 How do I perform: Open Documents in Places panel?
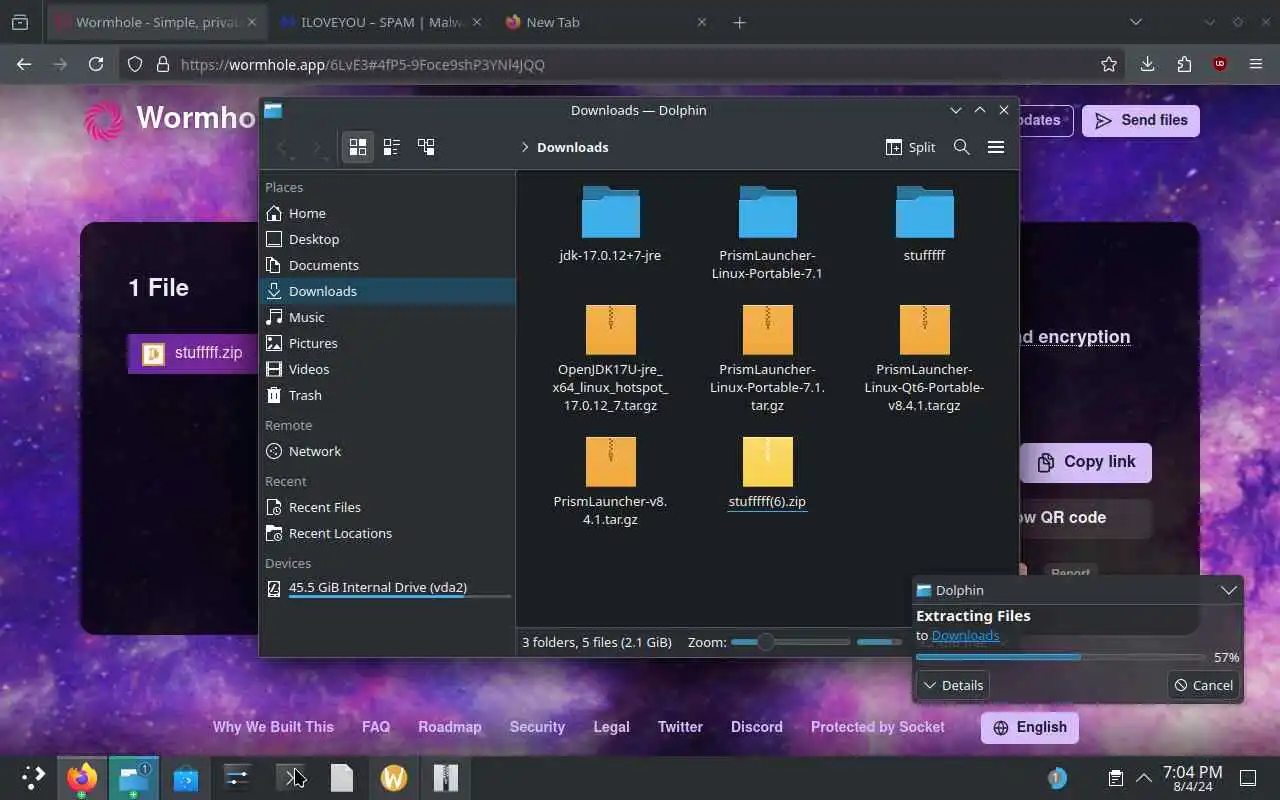(x=388, y=265)
